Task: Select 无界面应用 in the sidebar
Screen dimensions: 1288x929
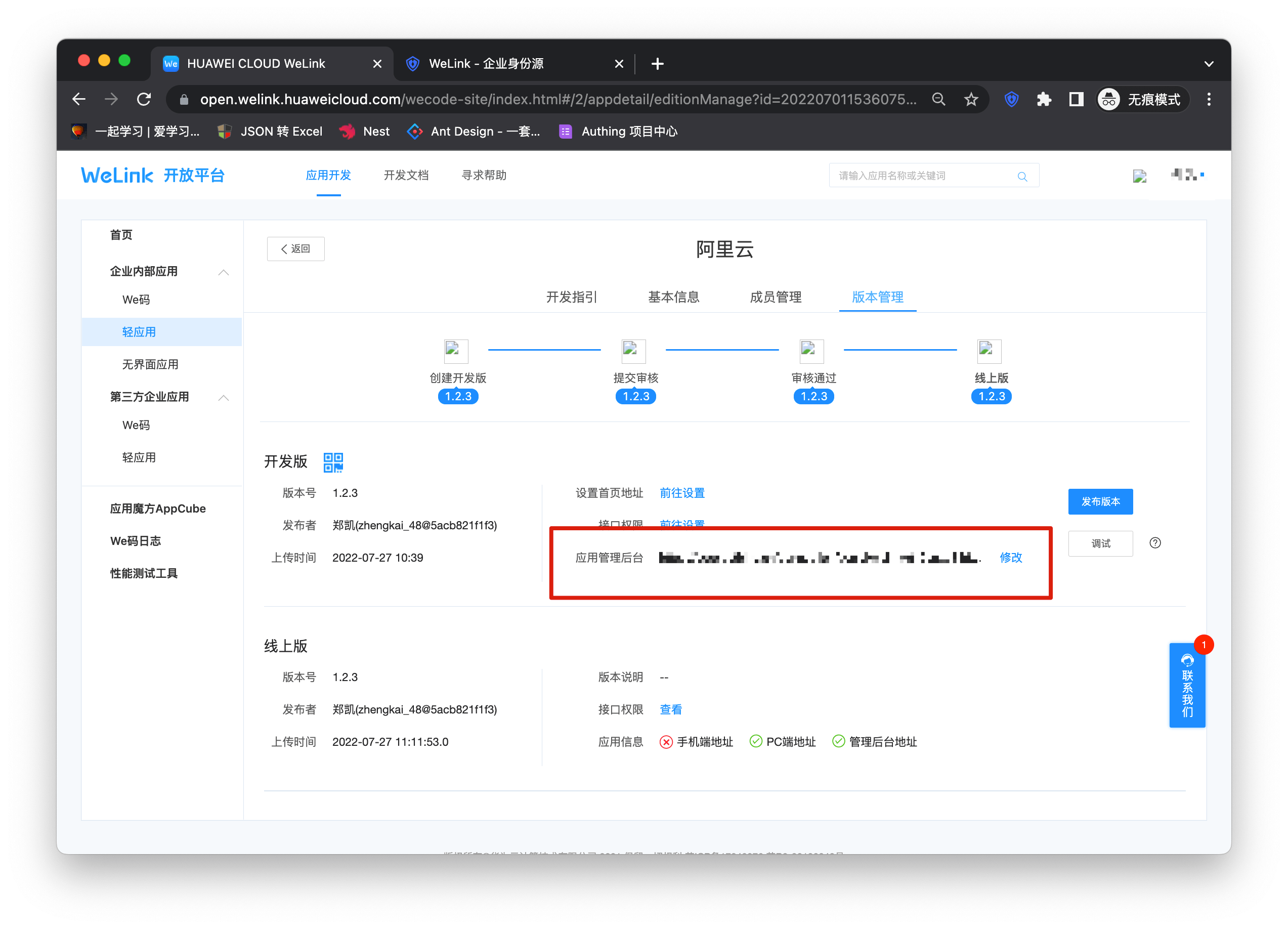Action: point(150,364)
